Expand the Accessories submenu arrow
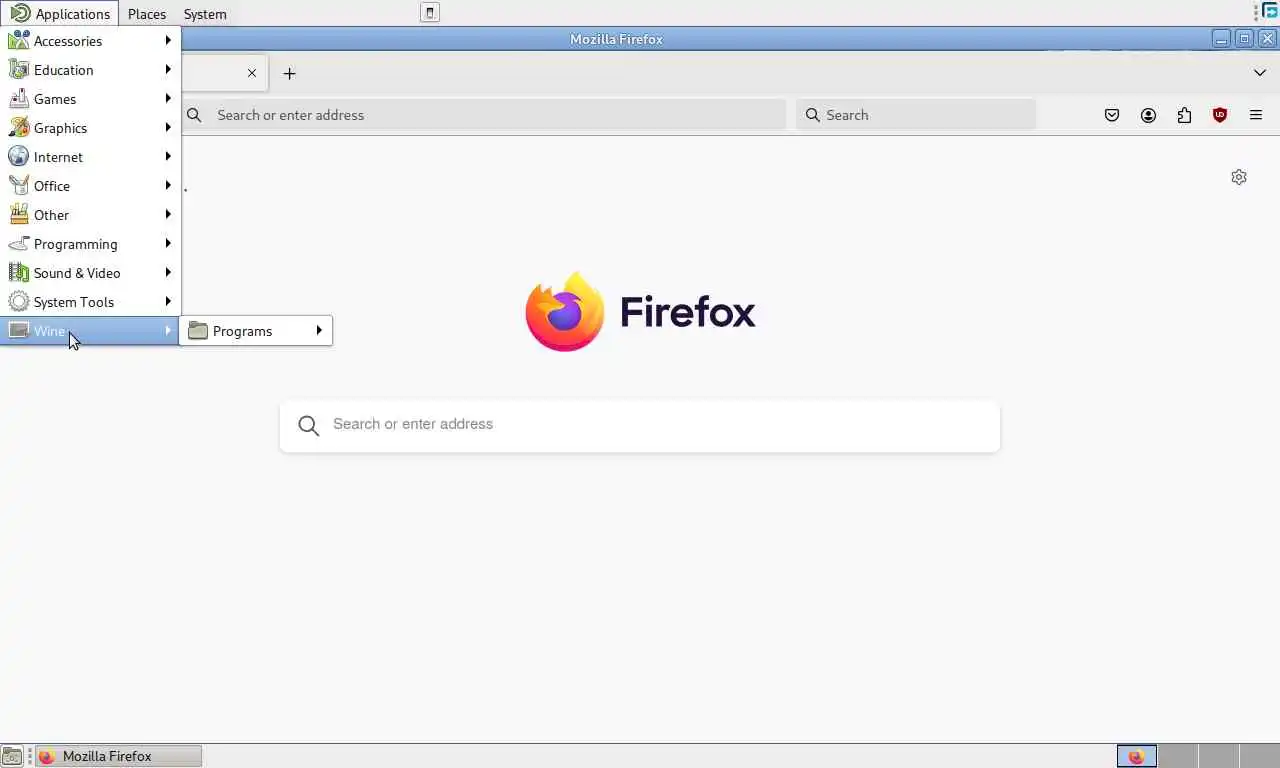Screen dimensions: 1280x768 [x=168, y=40]
